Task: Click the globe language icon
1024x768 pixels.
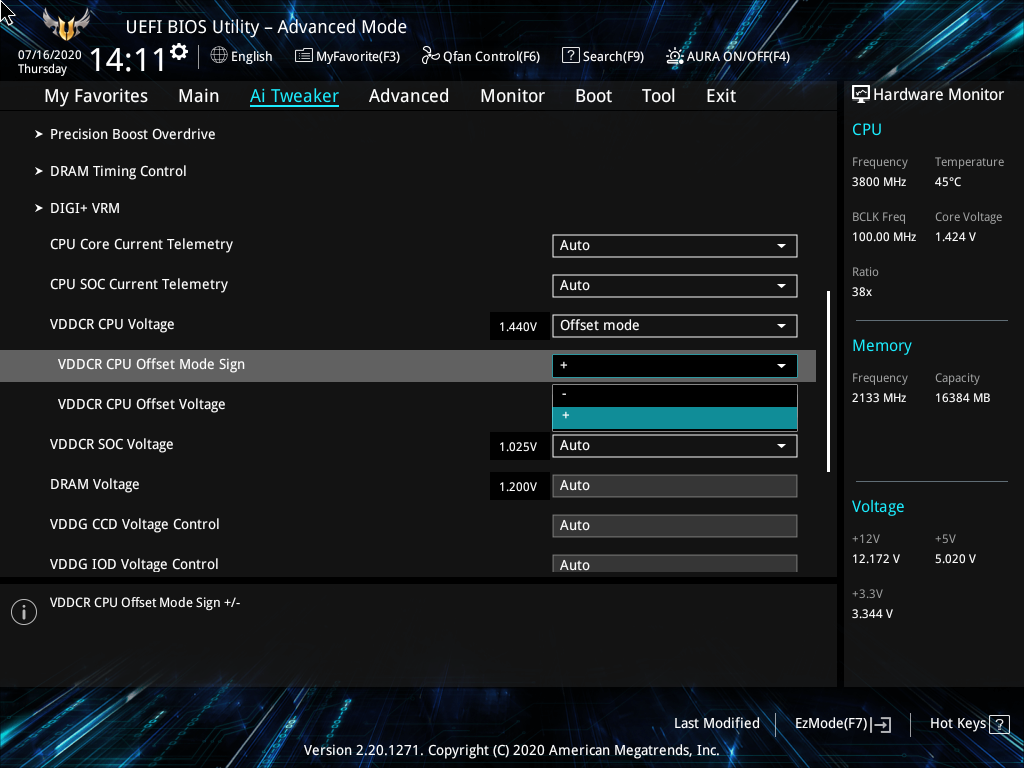Action: point(219,56)
